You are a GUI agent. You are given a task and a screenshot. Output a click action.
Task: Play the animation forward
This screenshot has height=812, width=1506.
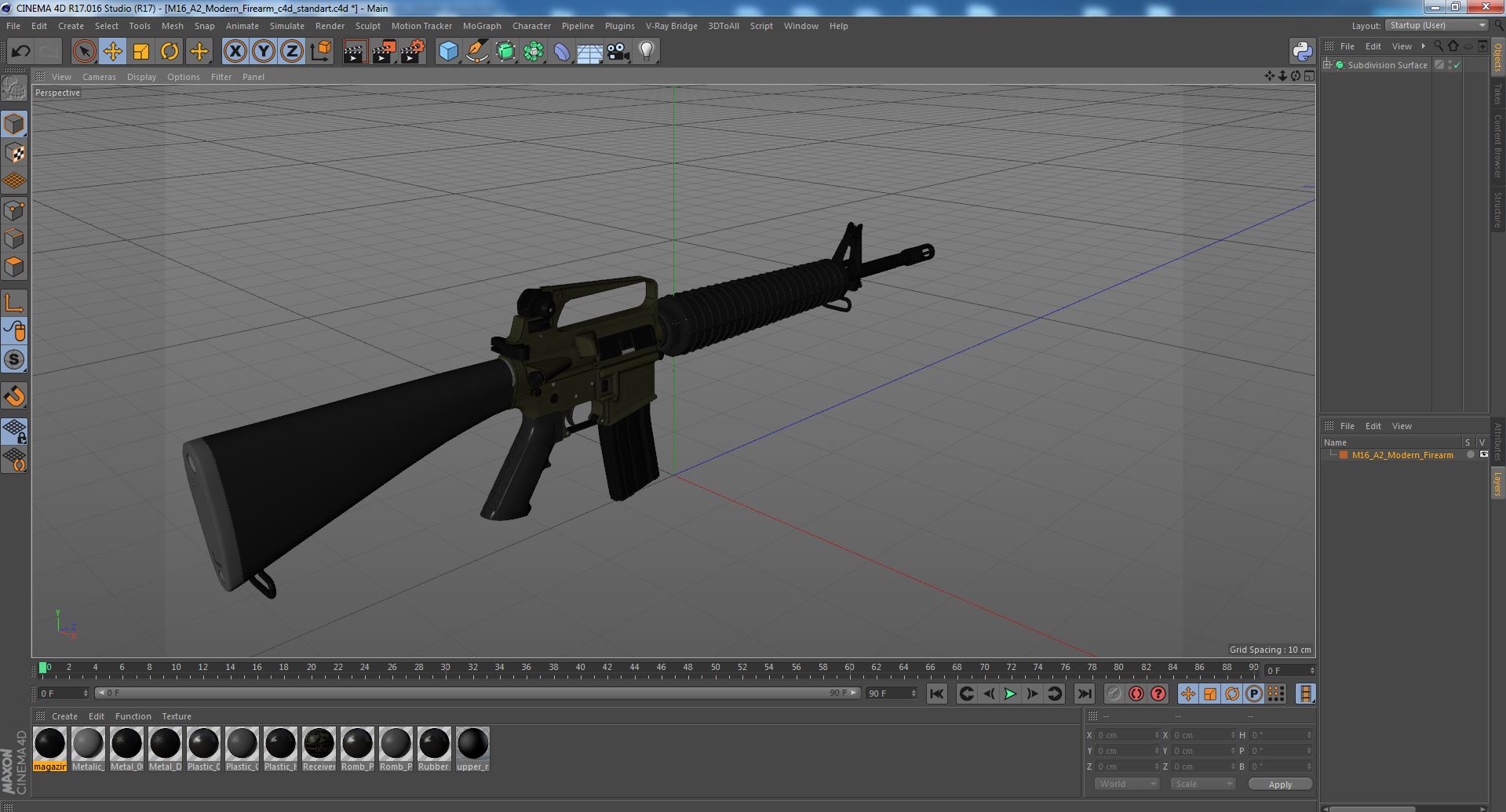[1010, 694]
